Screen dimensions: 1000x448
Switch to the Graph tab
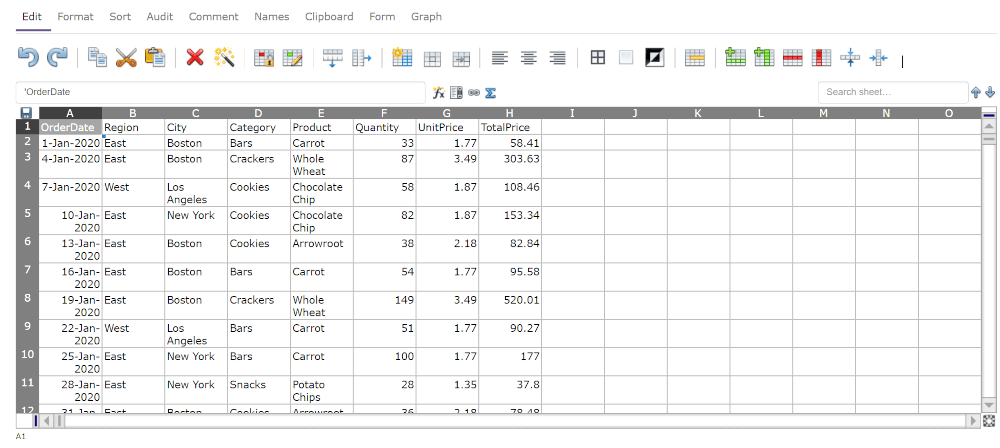(x=426, y=17)
